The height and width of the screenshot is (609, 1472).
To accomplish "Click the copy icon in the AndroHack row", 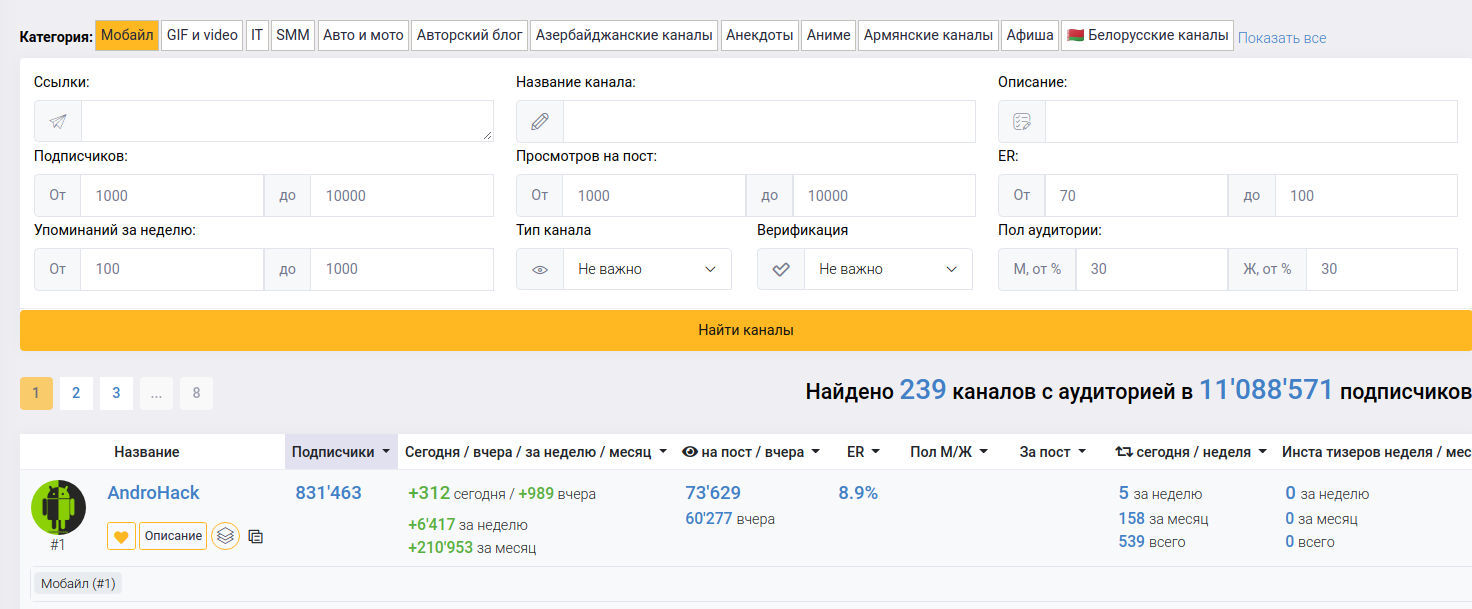I will [255, 536].
